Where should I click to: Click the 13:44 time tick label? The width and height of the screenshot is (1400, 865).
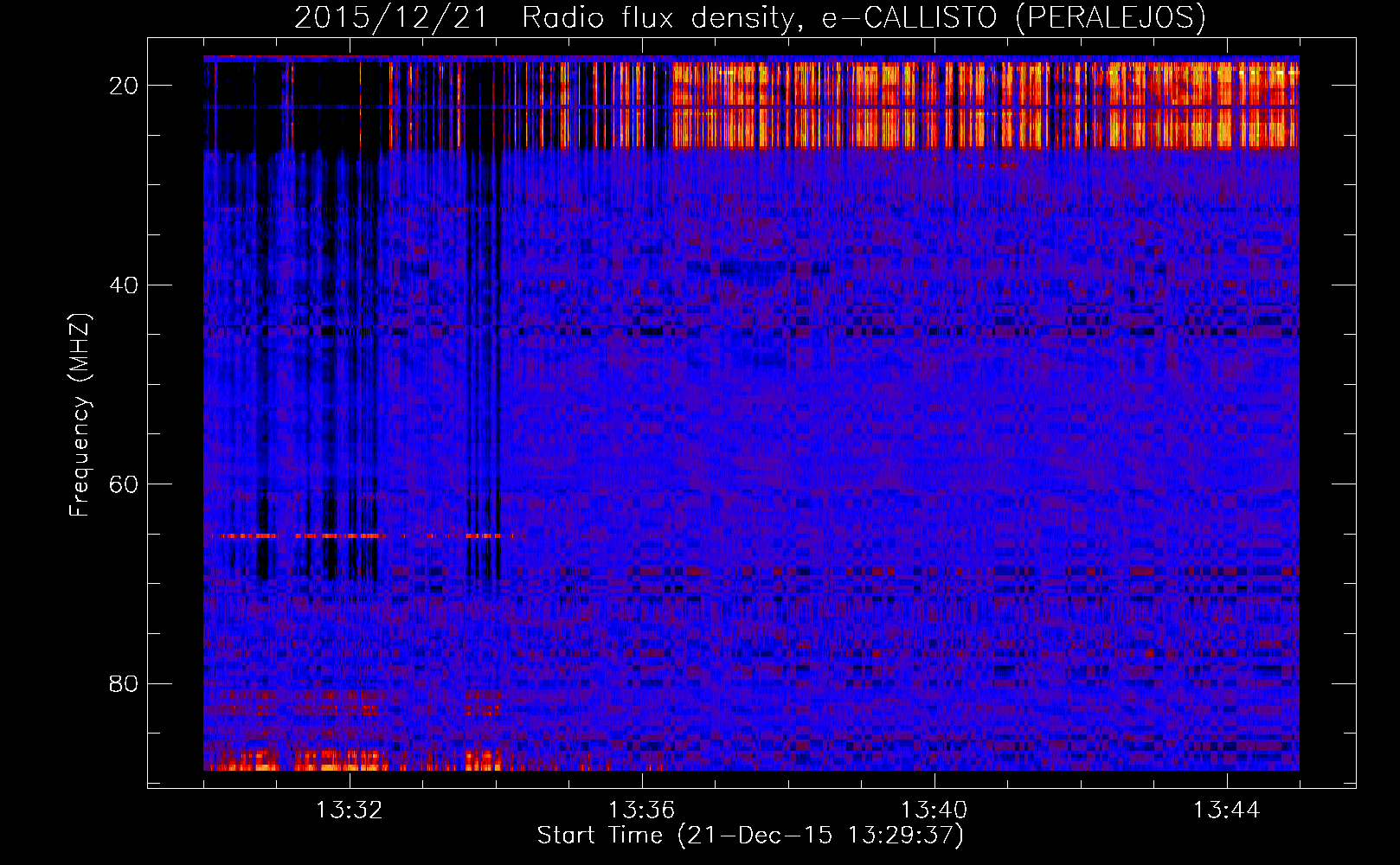[1227, 811]
